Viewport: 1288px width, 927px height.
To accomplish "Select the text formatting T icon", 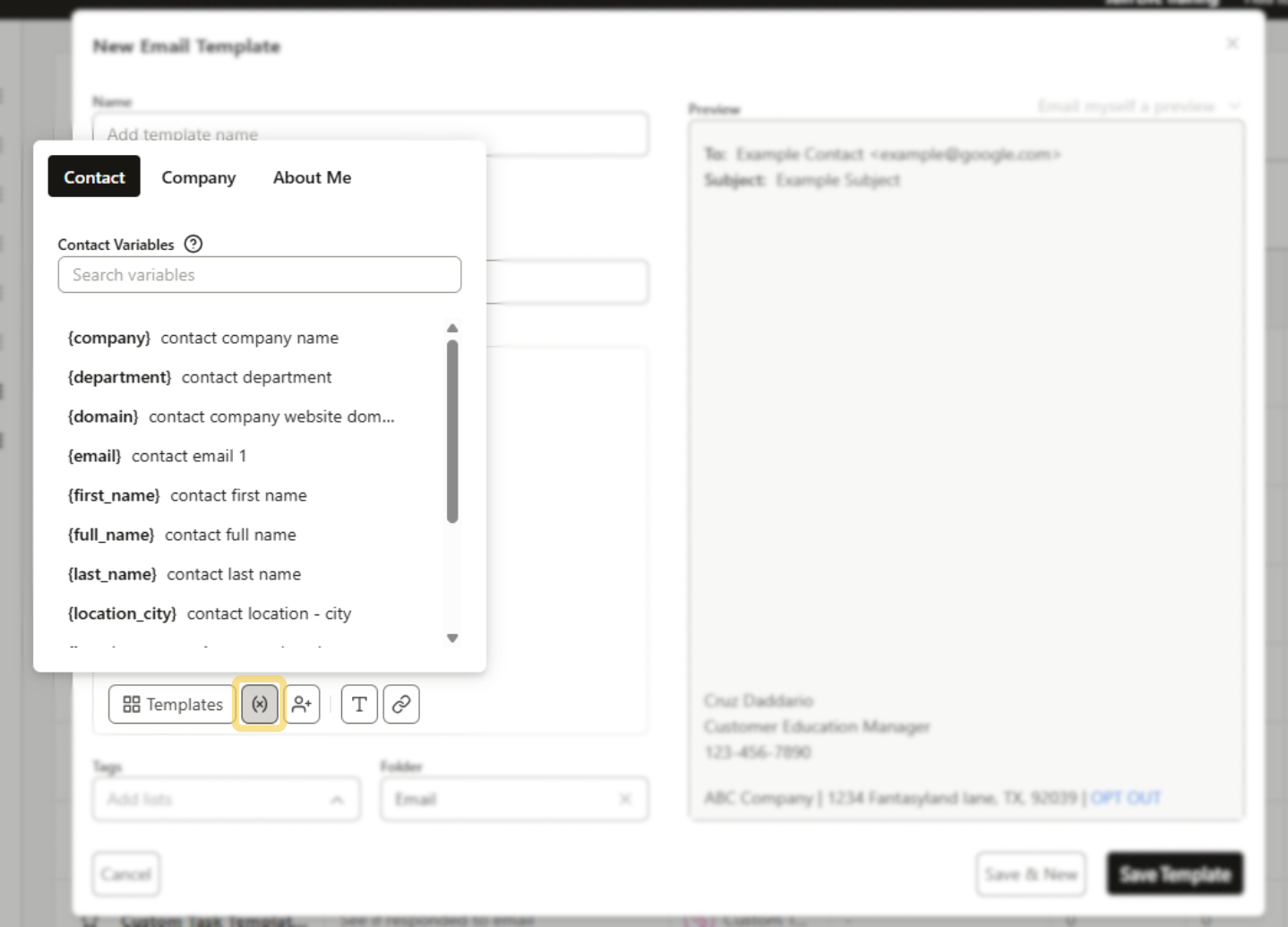I will [x=358, y=704].
